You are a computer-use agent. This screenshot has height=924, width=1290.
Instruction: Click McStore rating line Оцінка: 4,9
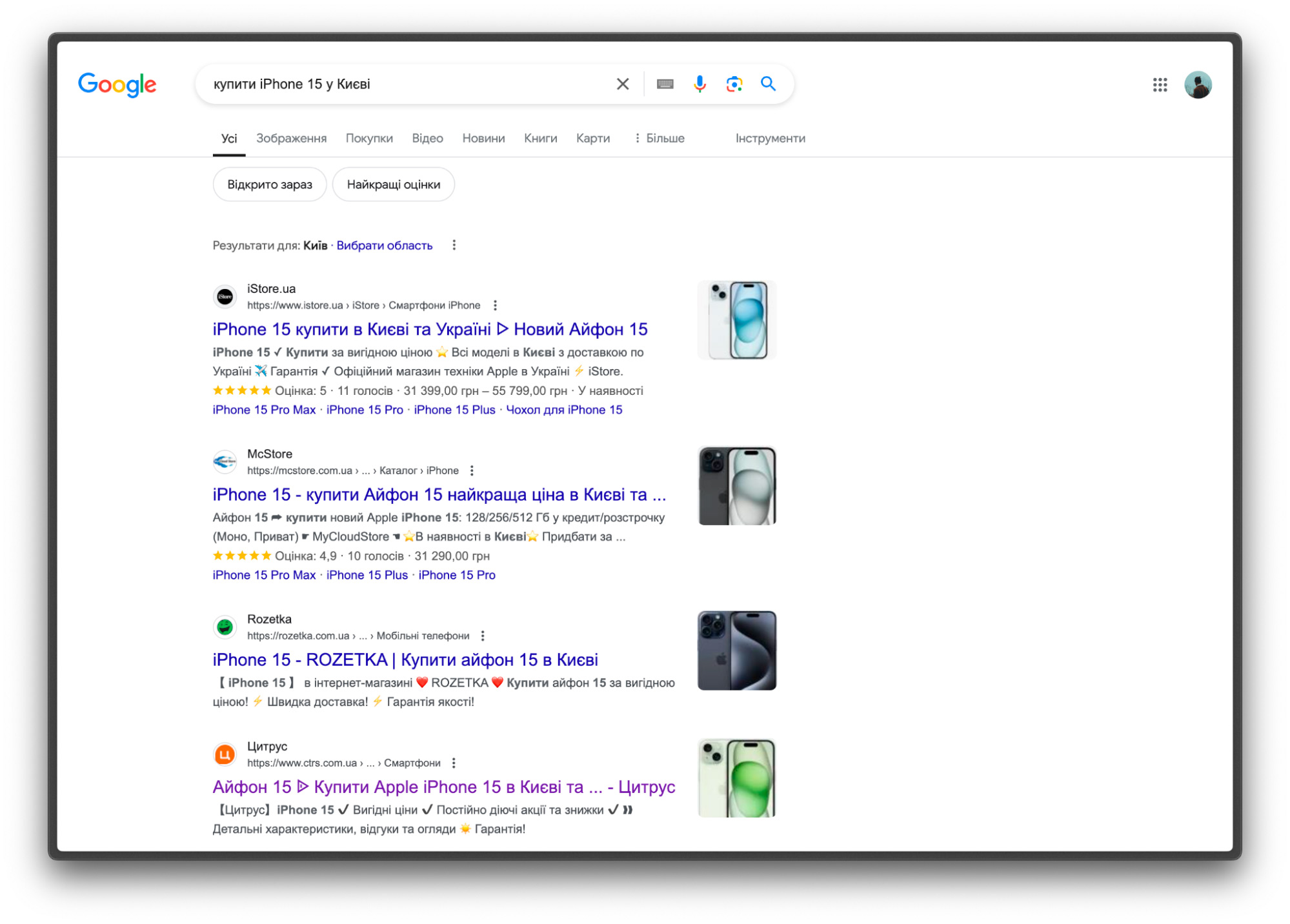pos(351,556)
